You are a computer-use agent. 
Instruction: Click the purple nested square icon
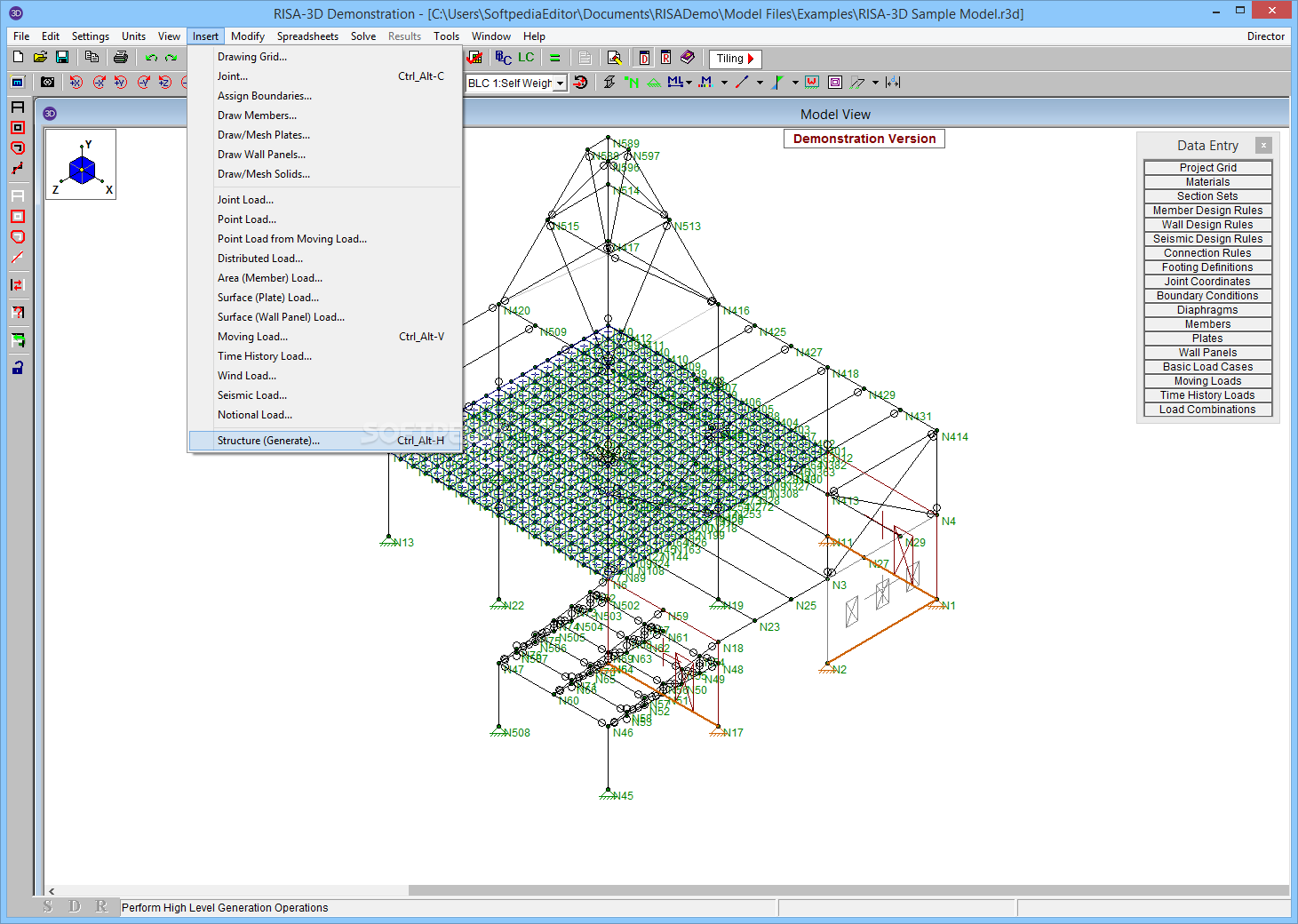835,82
